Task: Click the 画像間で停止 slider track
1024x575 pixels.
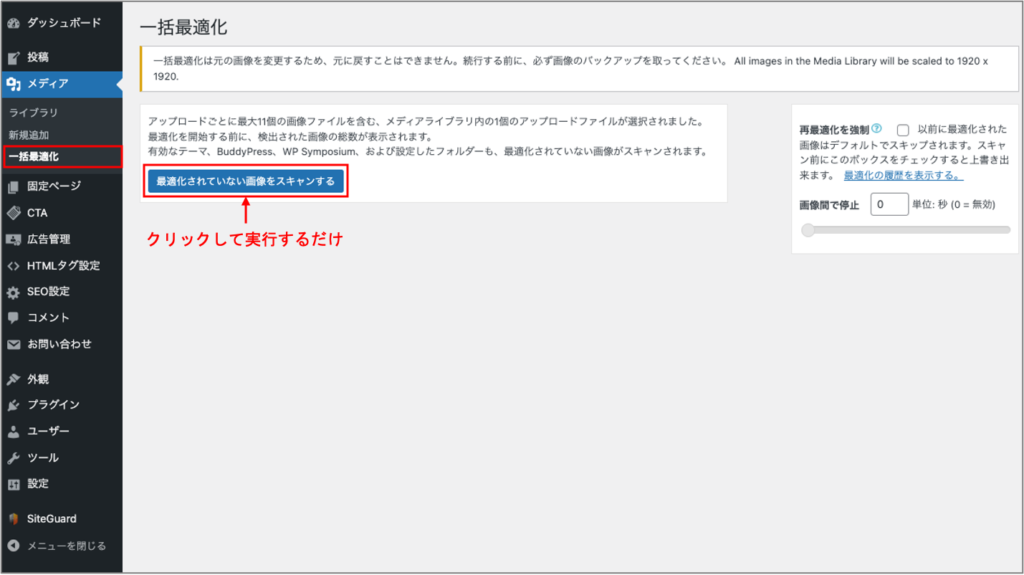Action: click(x=905, y=230)
